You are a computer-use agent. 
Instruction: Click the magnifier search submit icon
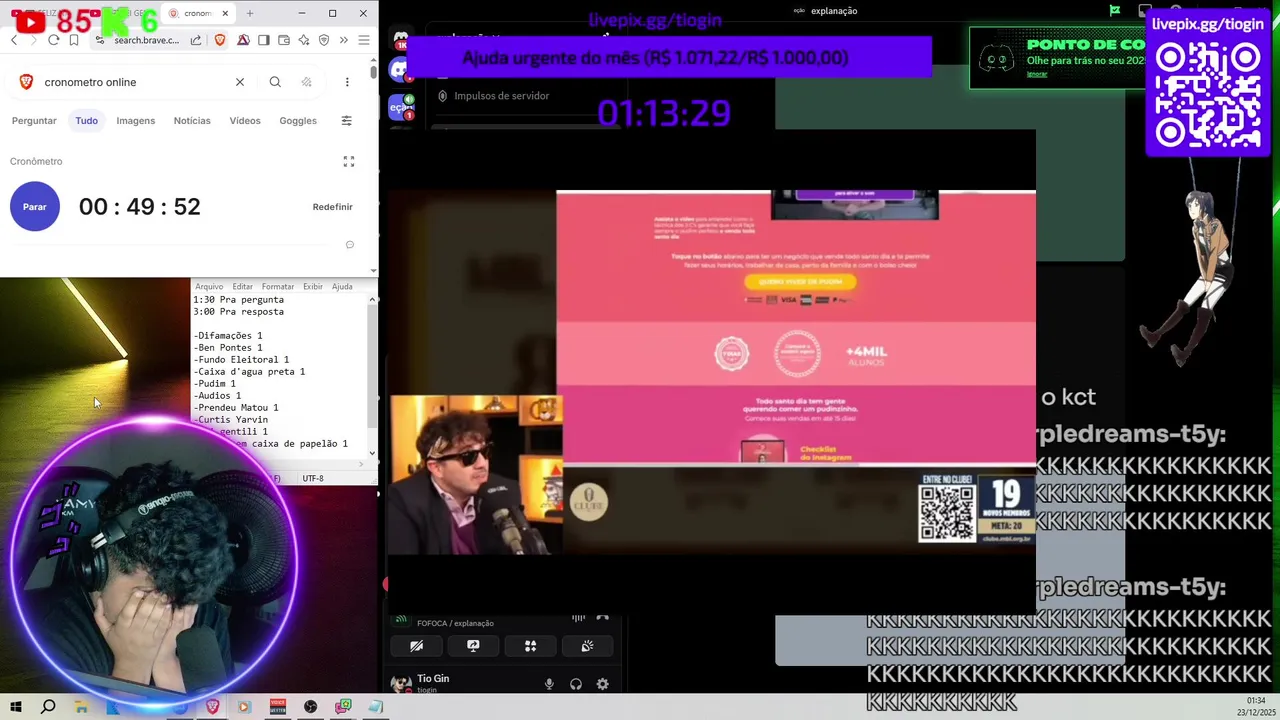275,82
